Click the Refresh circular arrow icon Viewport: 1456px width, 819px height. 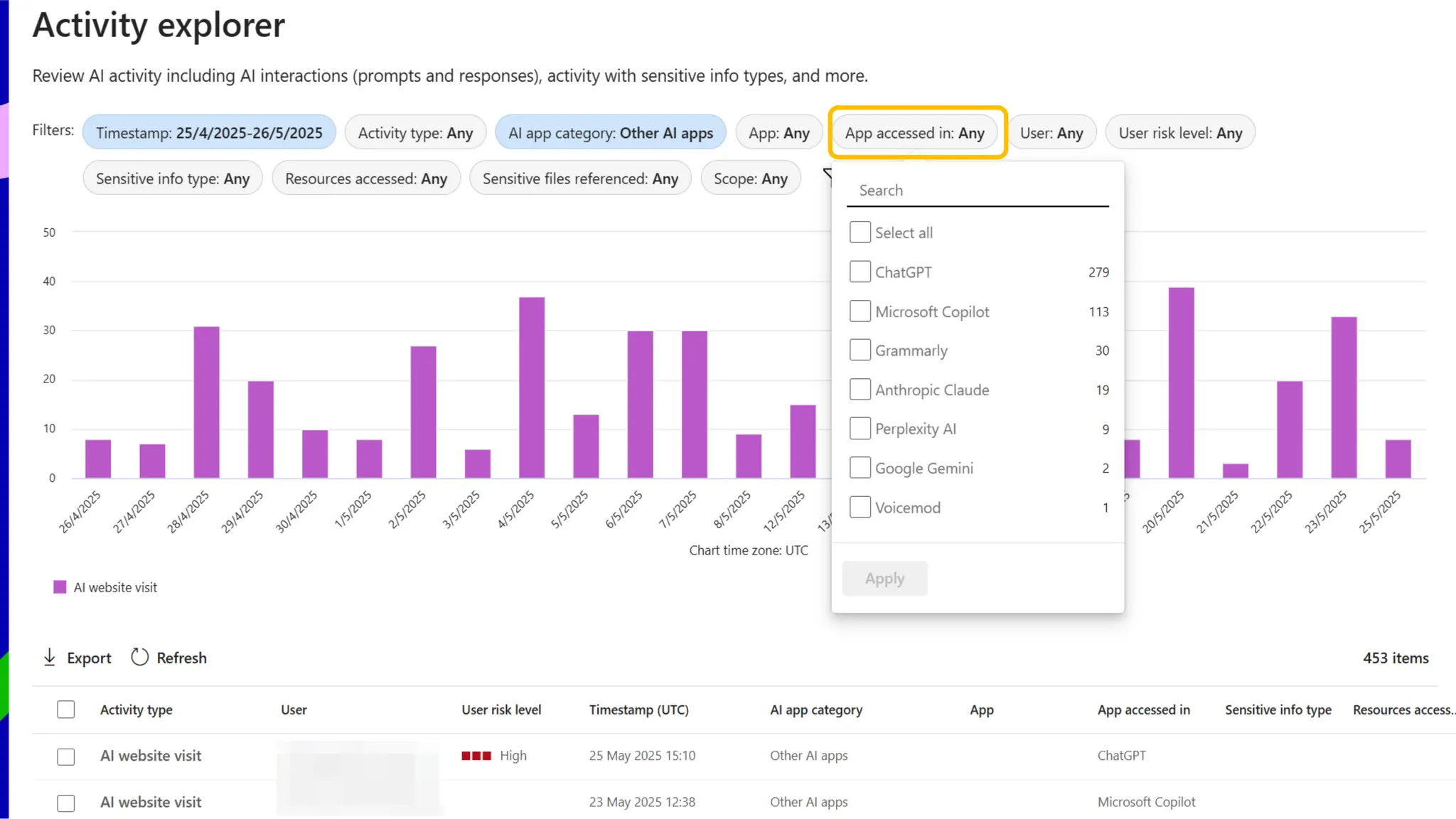tap(139, 657)
